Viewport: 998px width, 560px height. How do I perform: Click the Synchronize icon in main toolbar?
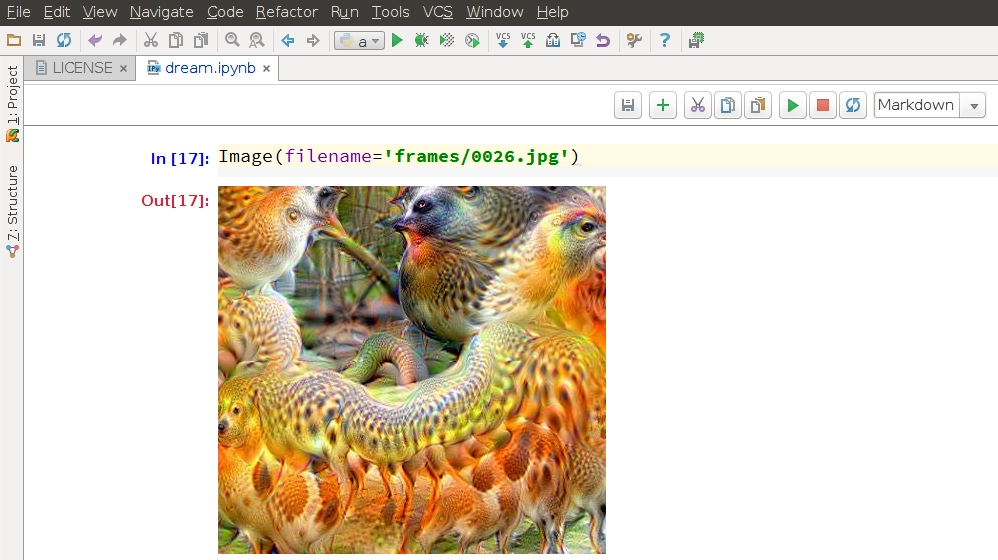(64, 41)
